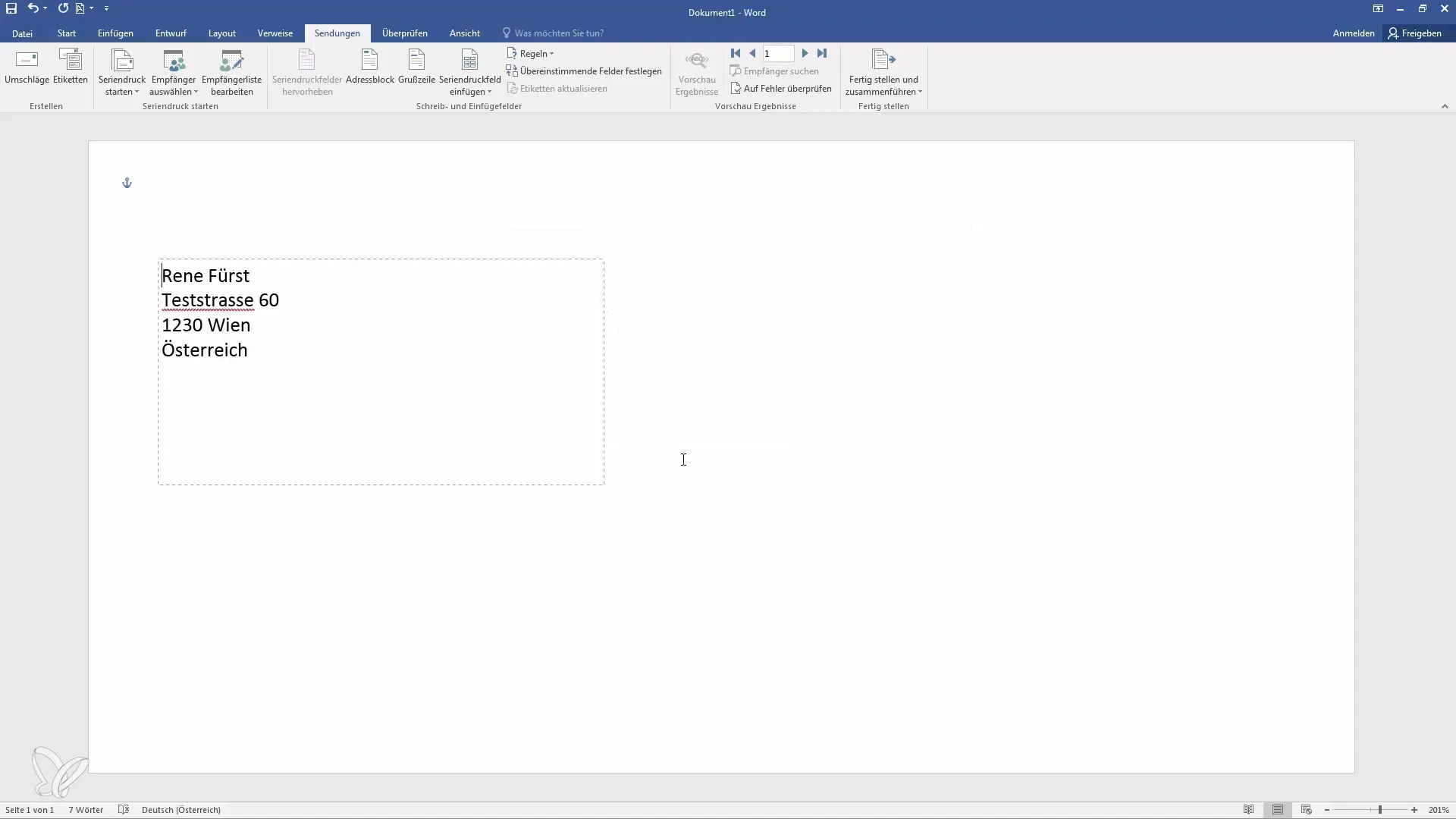This screenshot has width=1456, height=819.
Task: Click the '7 Wörter' word count
Action: point(86,810)
